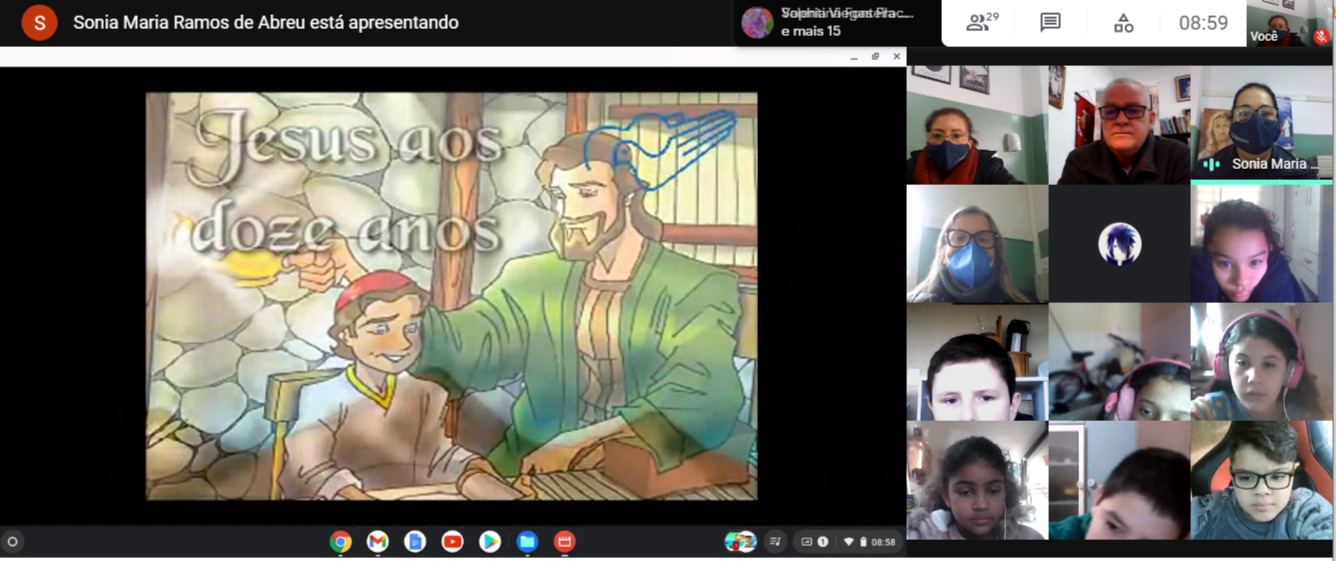1336x561 pixels.
Task: Open the red video app in the shelf
Action: click(x=564, y=541)
